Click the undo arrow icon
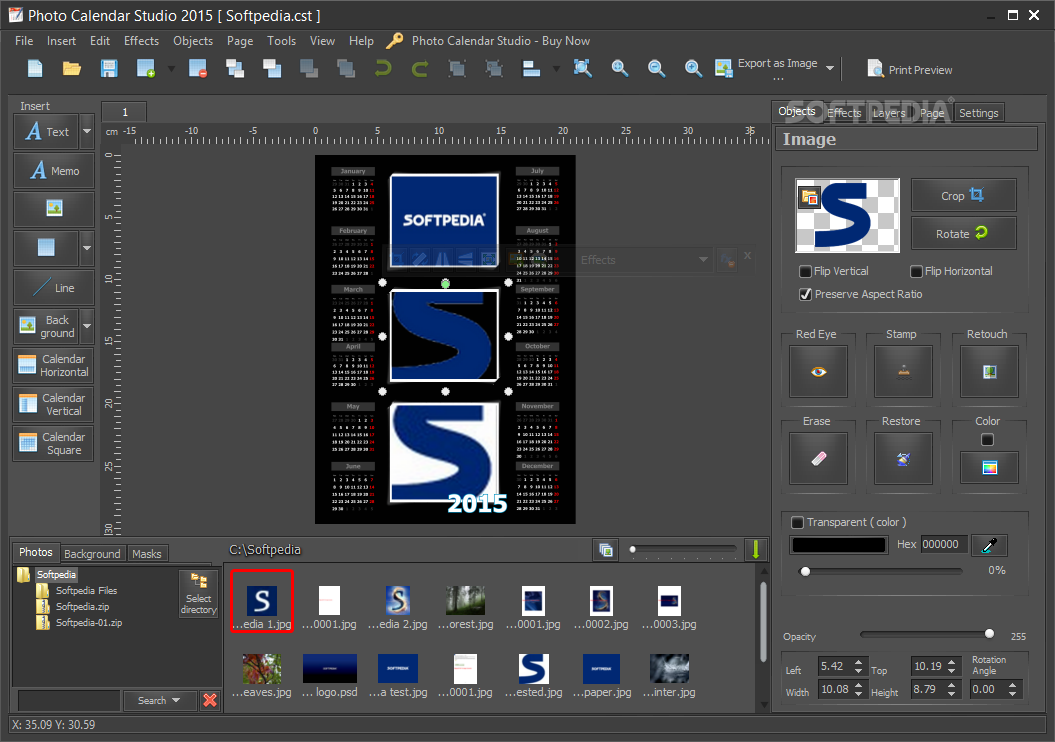1055x742 pixels. 383,69
